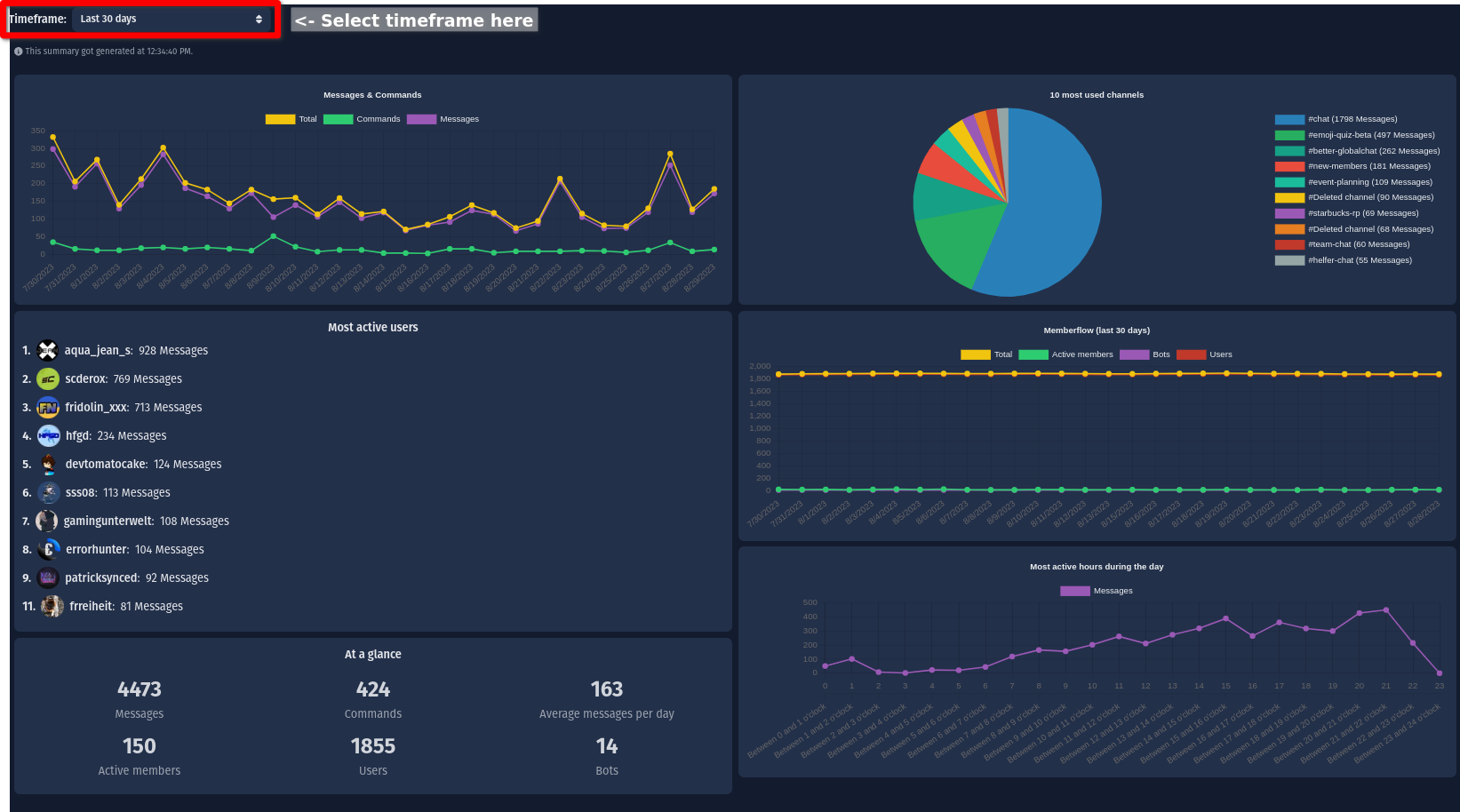Click errorhunter user avatar

[49, 550]
